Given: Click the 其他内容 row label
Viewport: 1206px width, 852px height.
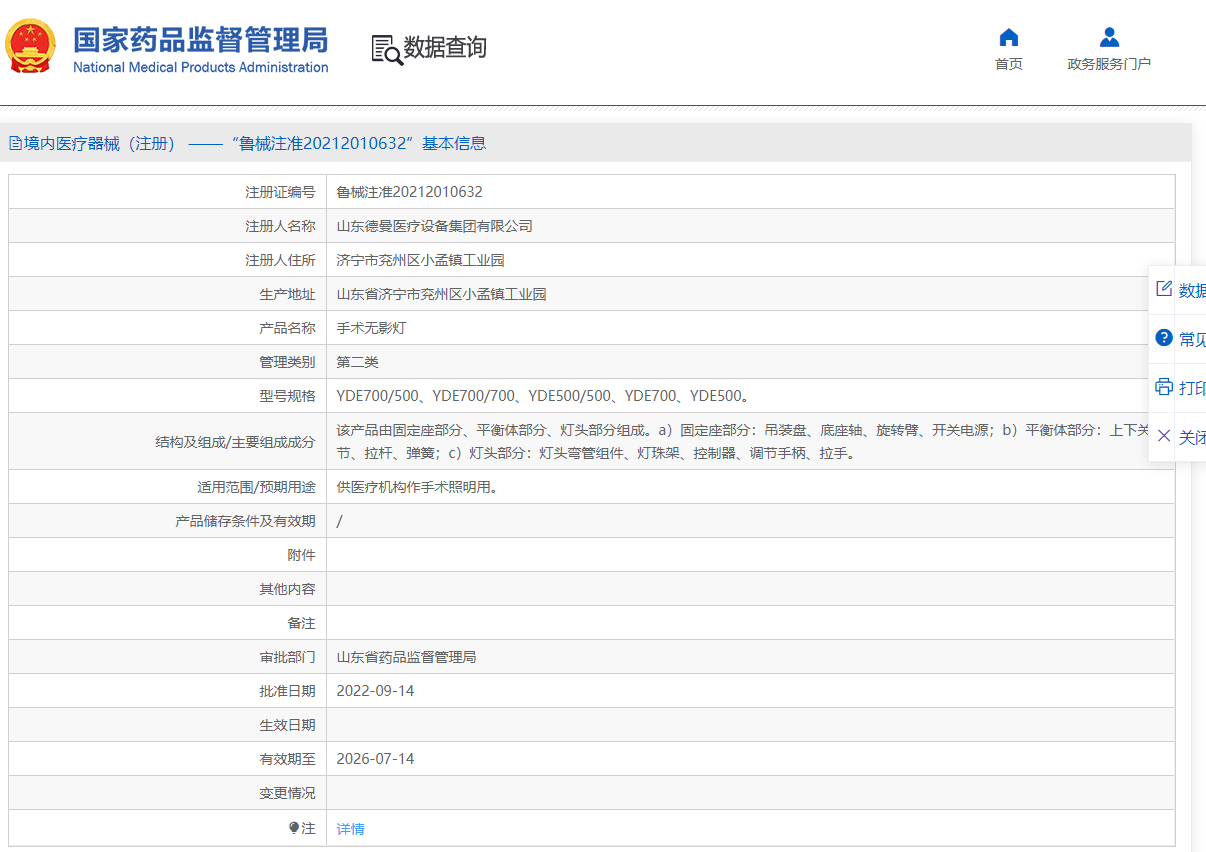Looking at the screenshot, I should click(x=287, y=589).
